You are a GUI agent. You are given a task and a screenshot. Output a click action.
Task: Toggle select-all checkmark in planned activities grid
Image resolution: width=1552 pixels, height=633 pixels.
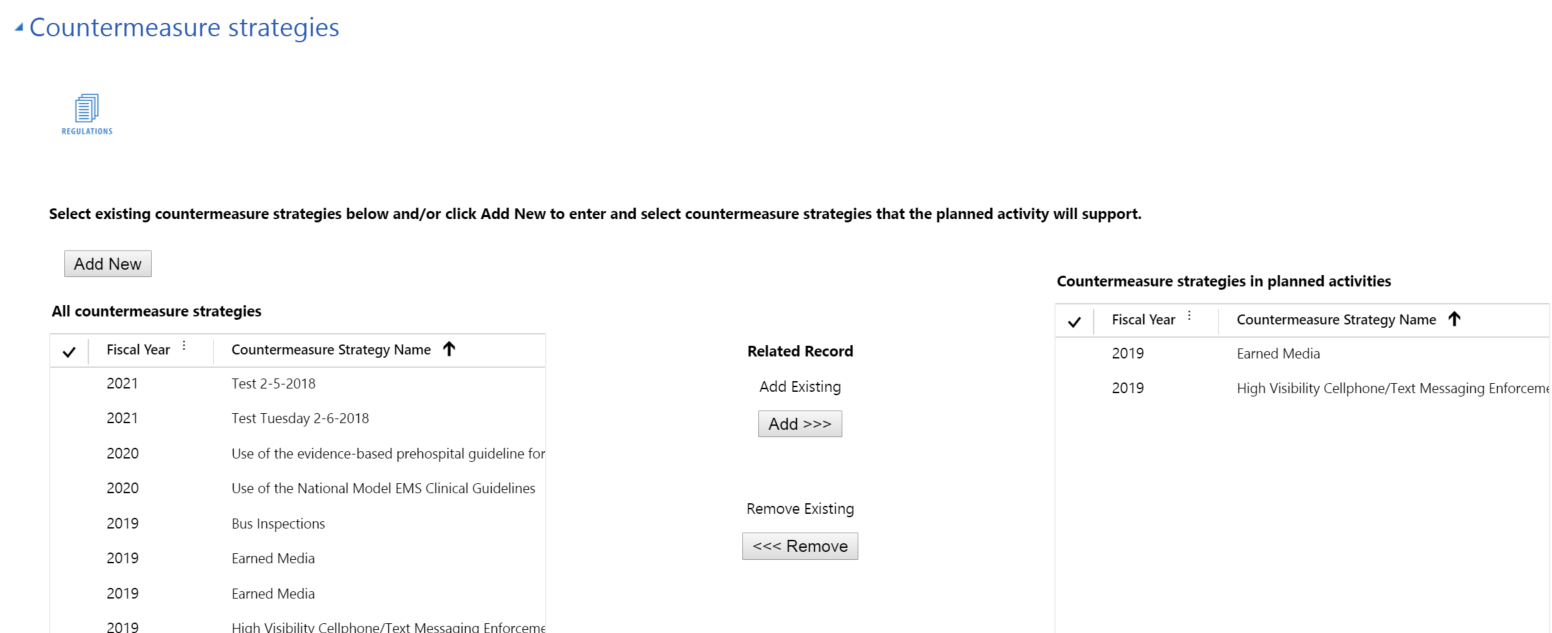coord(1074,321)
